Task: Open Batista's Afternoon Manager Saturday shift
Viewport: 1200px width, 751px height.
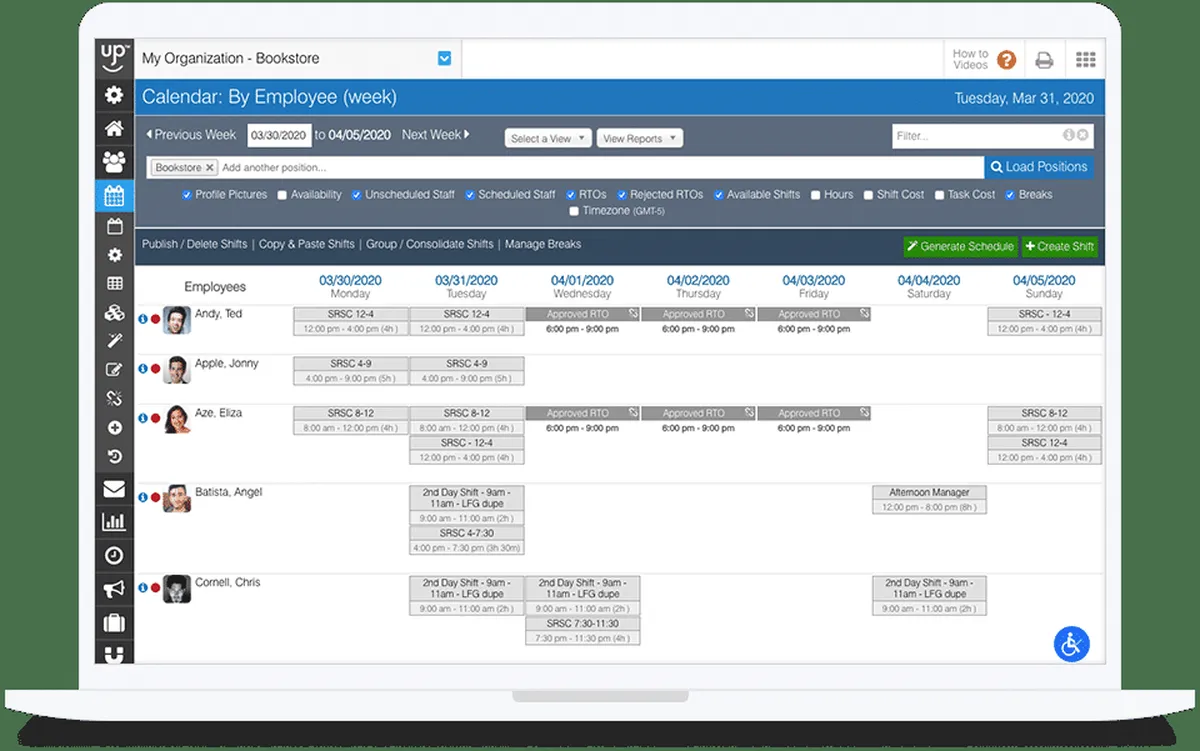Action: (x=929, y=500)
